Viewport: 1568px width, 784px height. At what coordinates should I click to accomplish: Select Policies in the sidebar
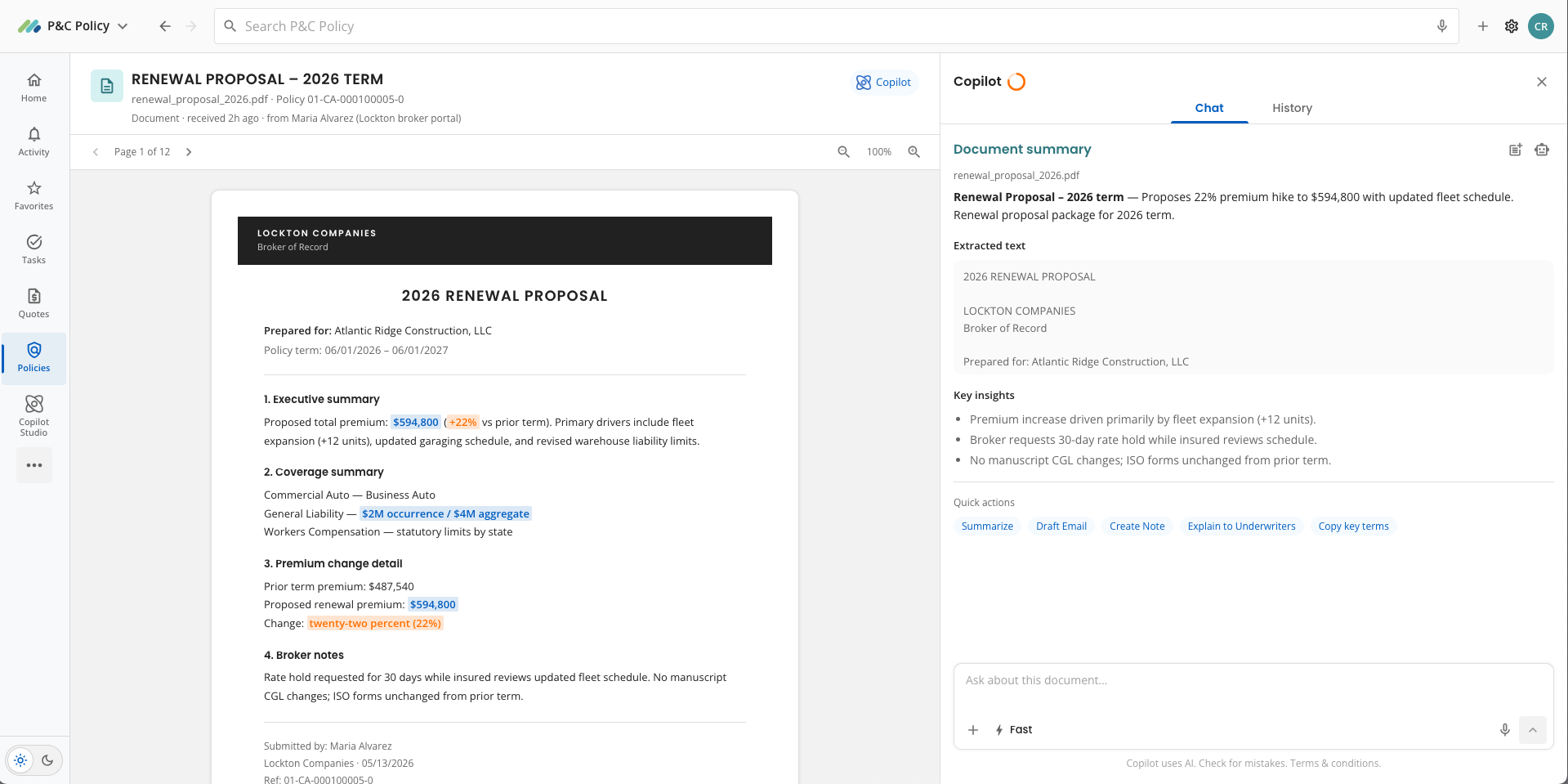tap(34, 358)
